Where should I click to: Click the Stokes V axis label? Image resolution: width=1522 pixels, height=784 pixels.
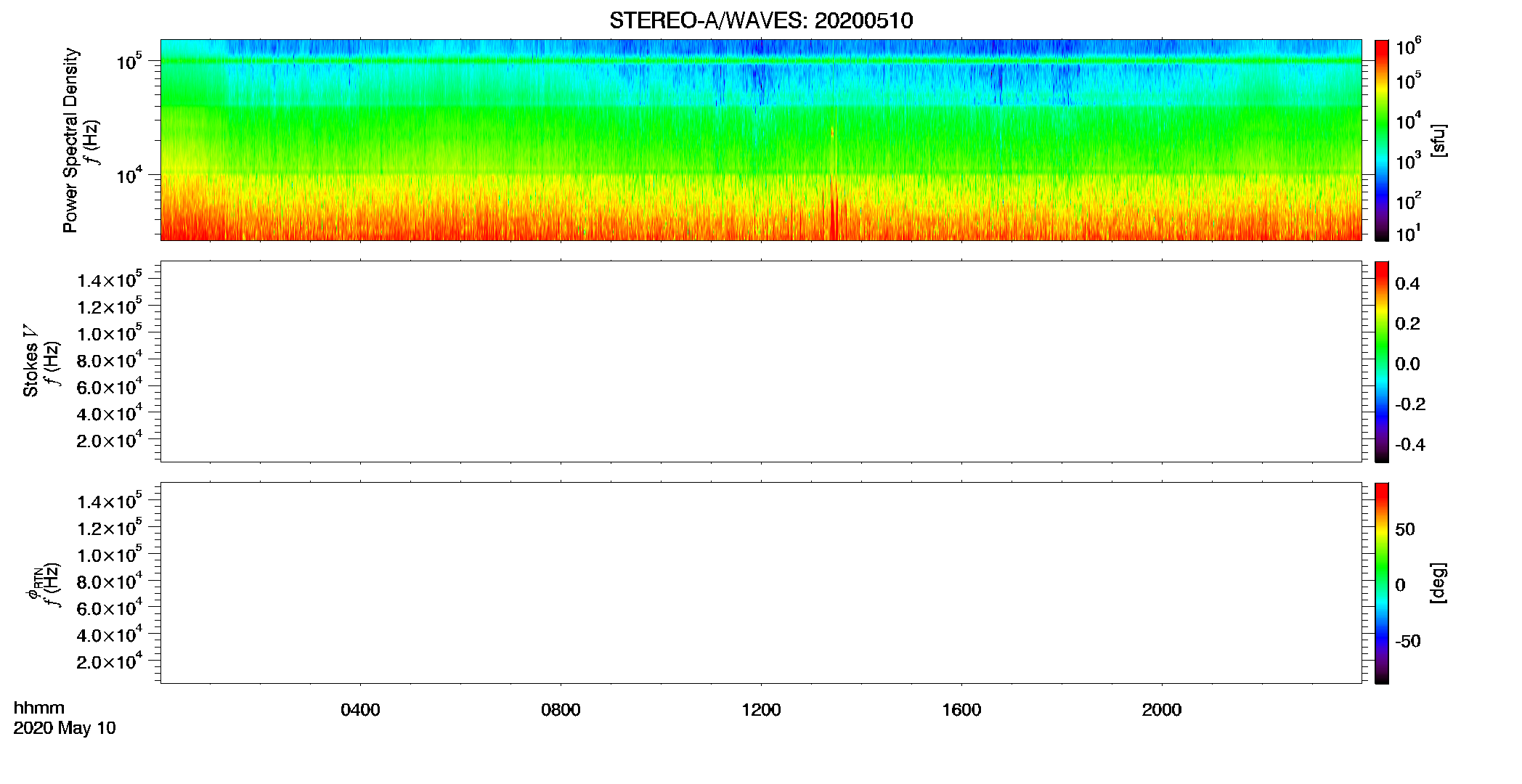31,361
